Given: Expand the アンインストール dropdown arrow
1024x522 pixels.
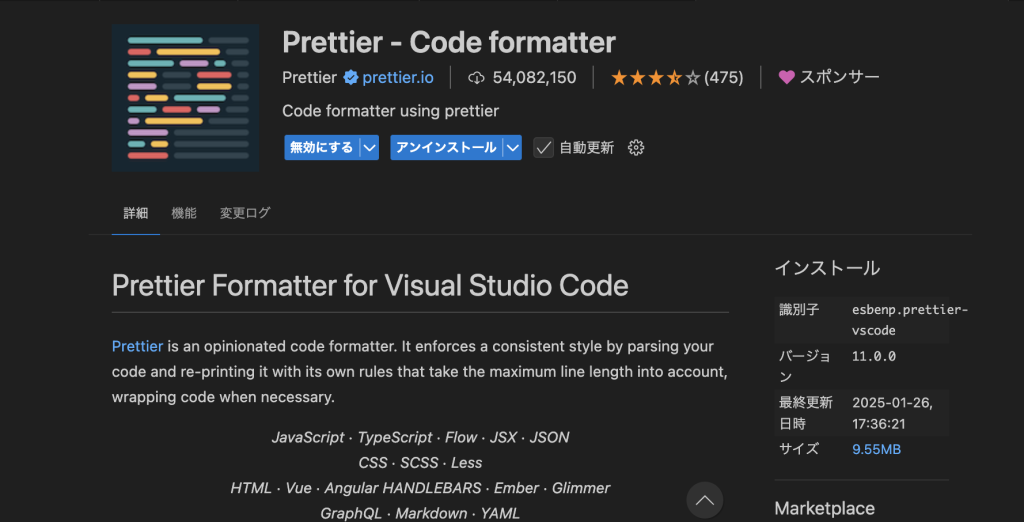Looking at the screenshot, I should click(512, 147).
